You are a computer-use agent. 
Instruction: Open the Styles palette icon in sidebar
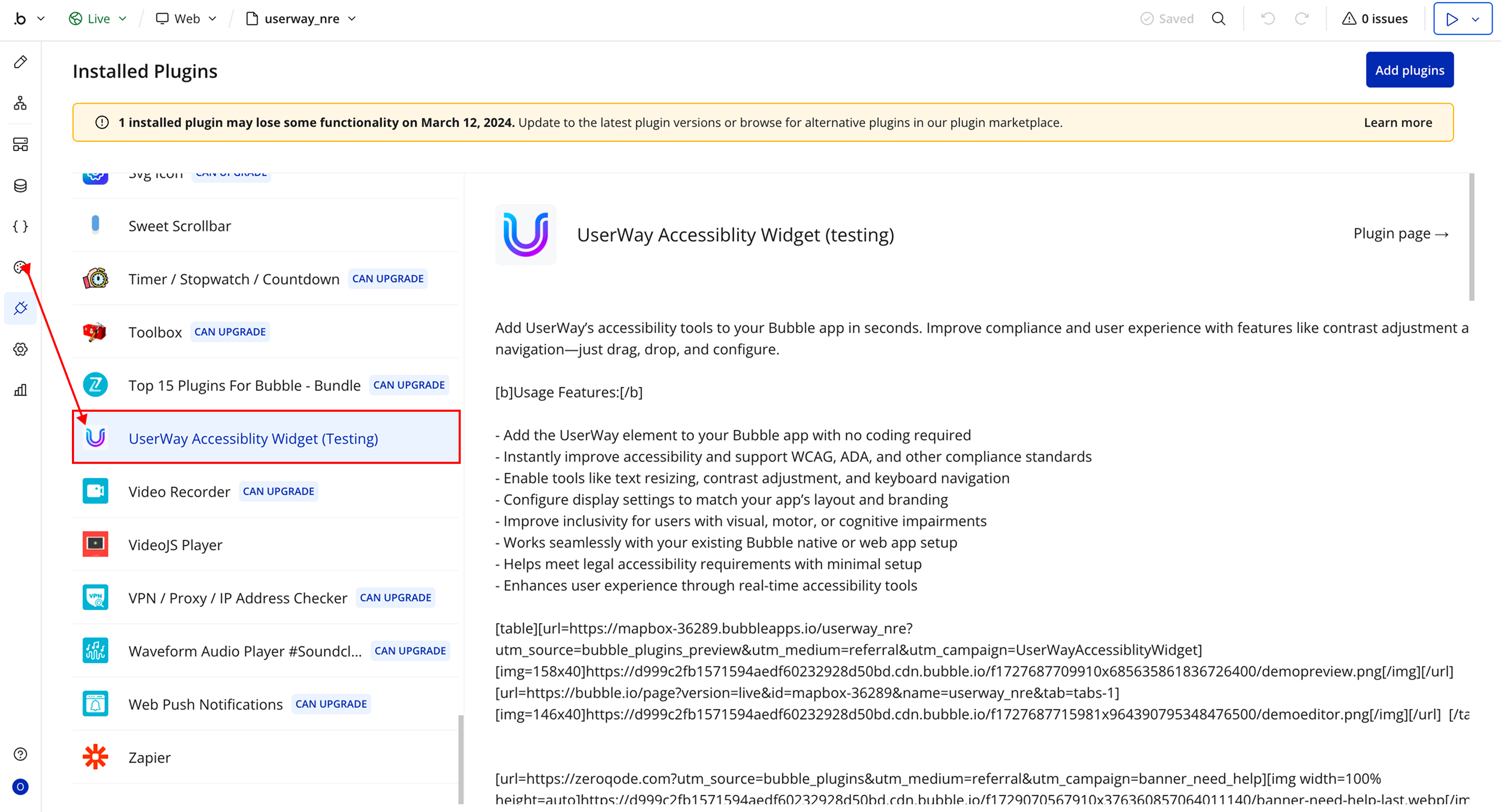[20, 267]
